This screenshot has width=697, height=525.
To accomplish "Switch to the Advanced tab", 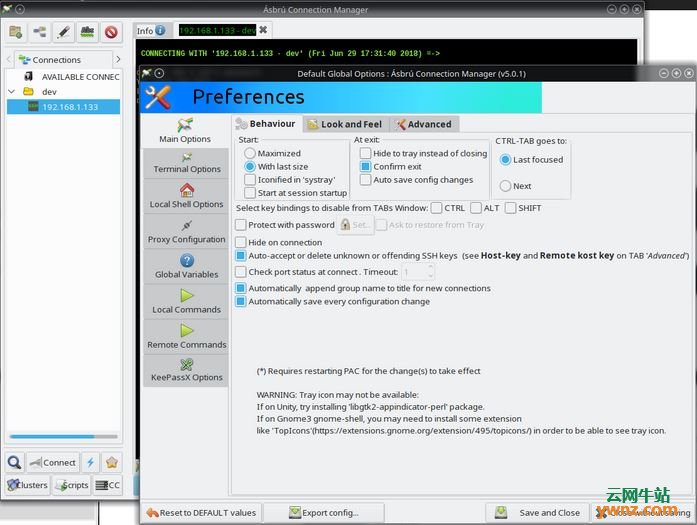I will tap(424, 124).
